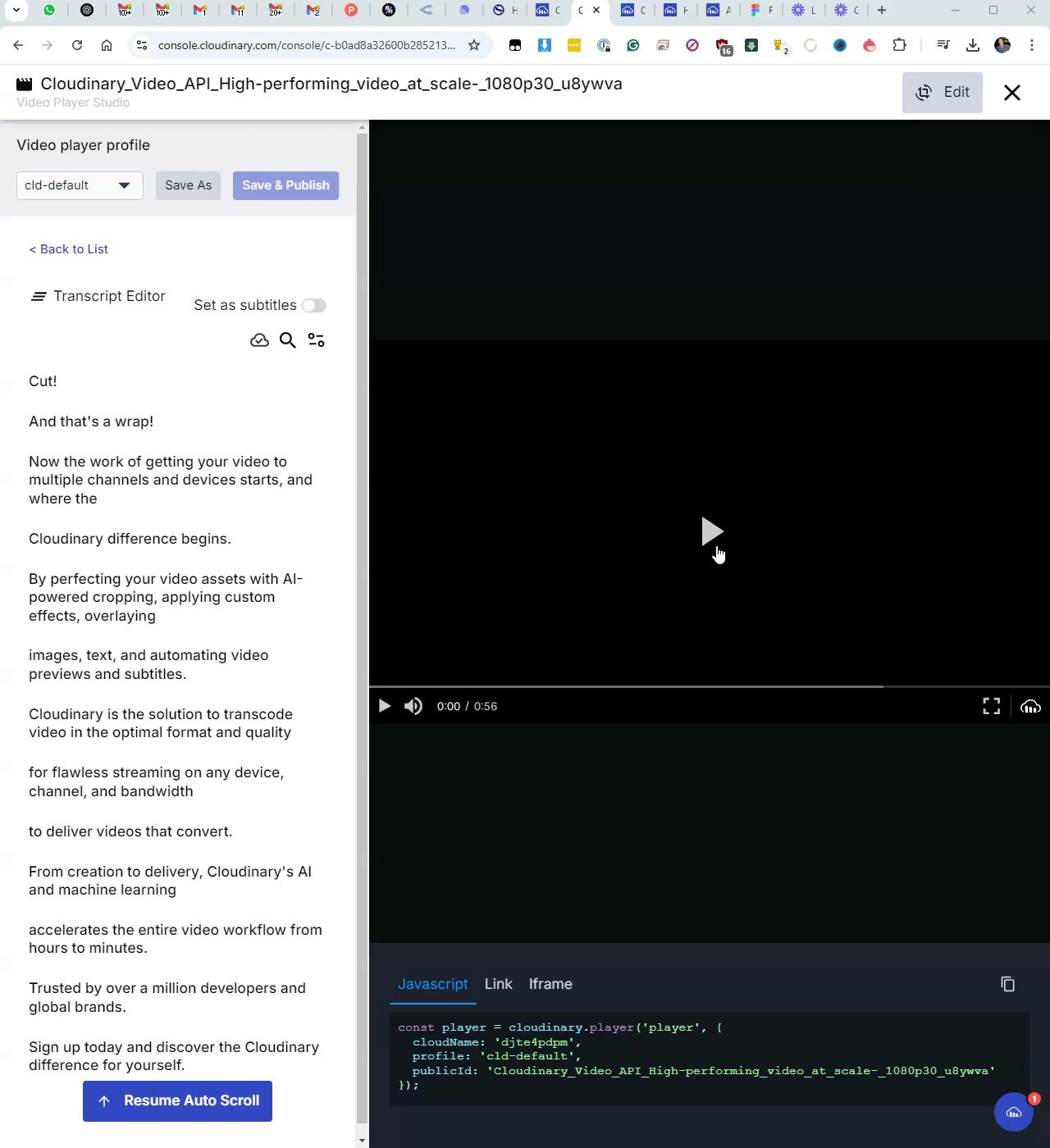
Task: Go back via Back to List link
Action: [69, 249]
